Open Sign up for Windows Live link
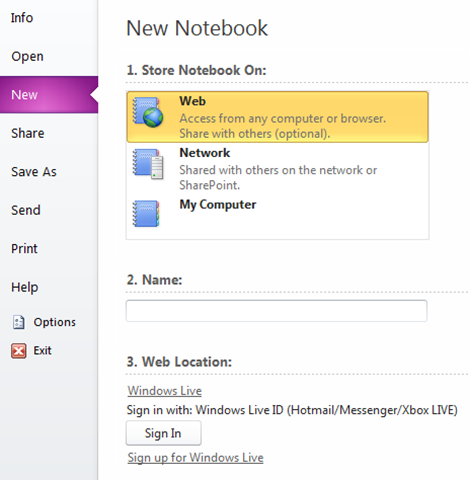This screenshot has height=480, width=470. [x=195, y=458]
